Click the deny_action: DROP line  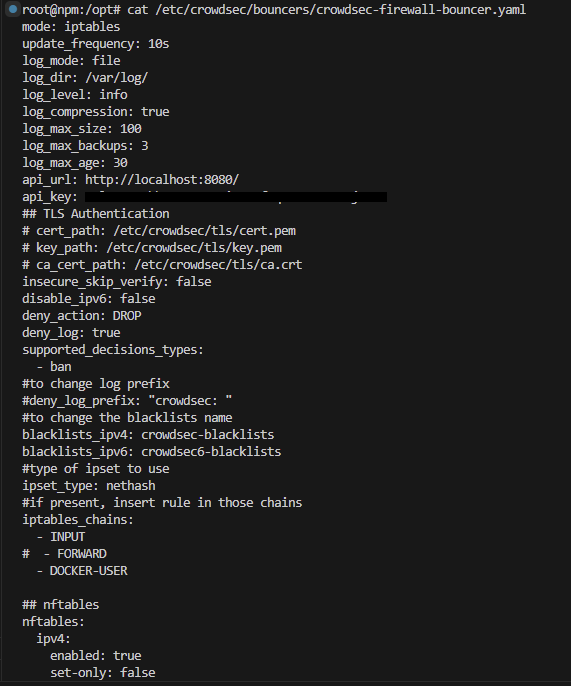click(x=82, y=315)
